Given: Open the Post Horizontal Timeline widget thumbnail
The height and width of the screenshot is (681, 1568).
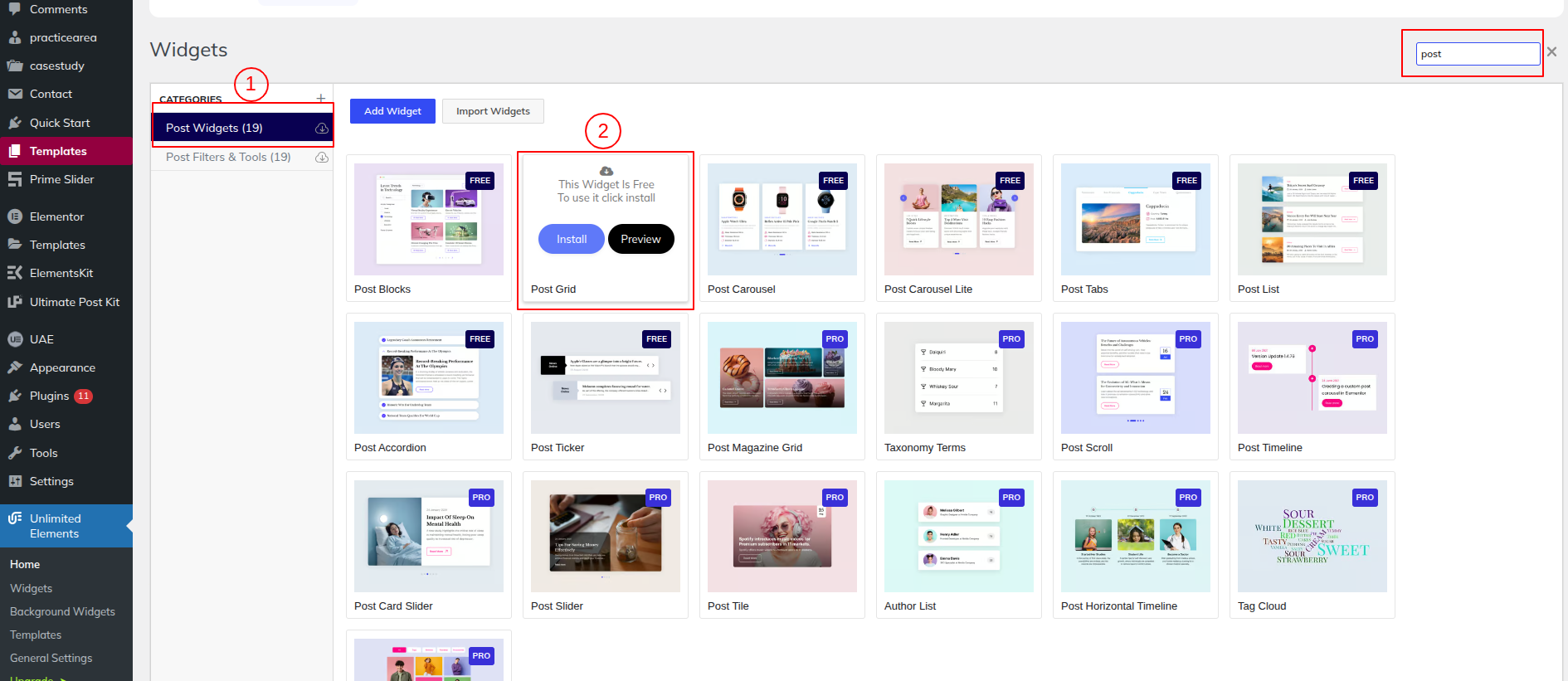Looking at the screenshot, I should coord(1136,536).
